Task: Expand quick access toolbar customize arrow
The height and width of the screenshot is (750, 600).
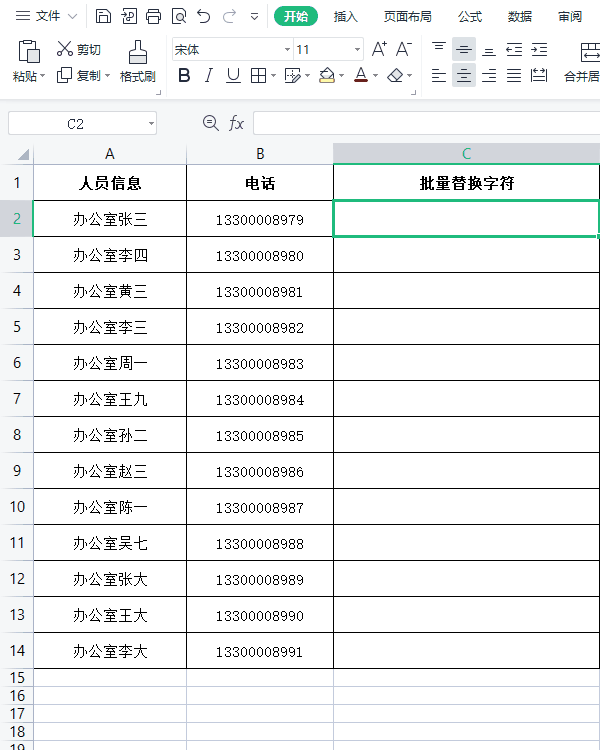Action: coord(255,17)
